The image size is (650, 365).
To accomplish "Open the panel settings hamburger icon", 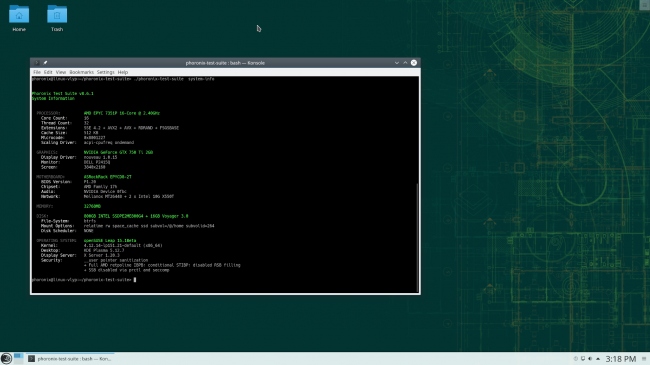I will [644, 359].
